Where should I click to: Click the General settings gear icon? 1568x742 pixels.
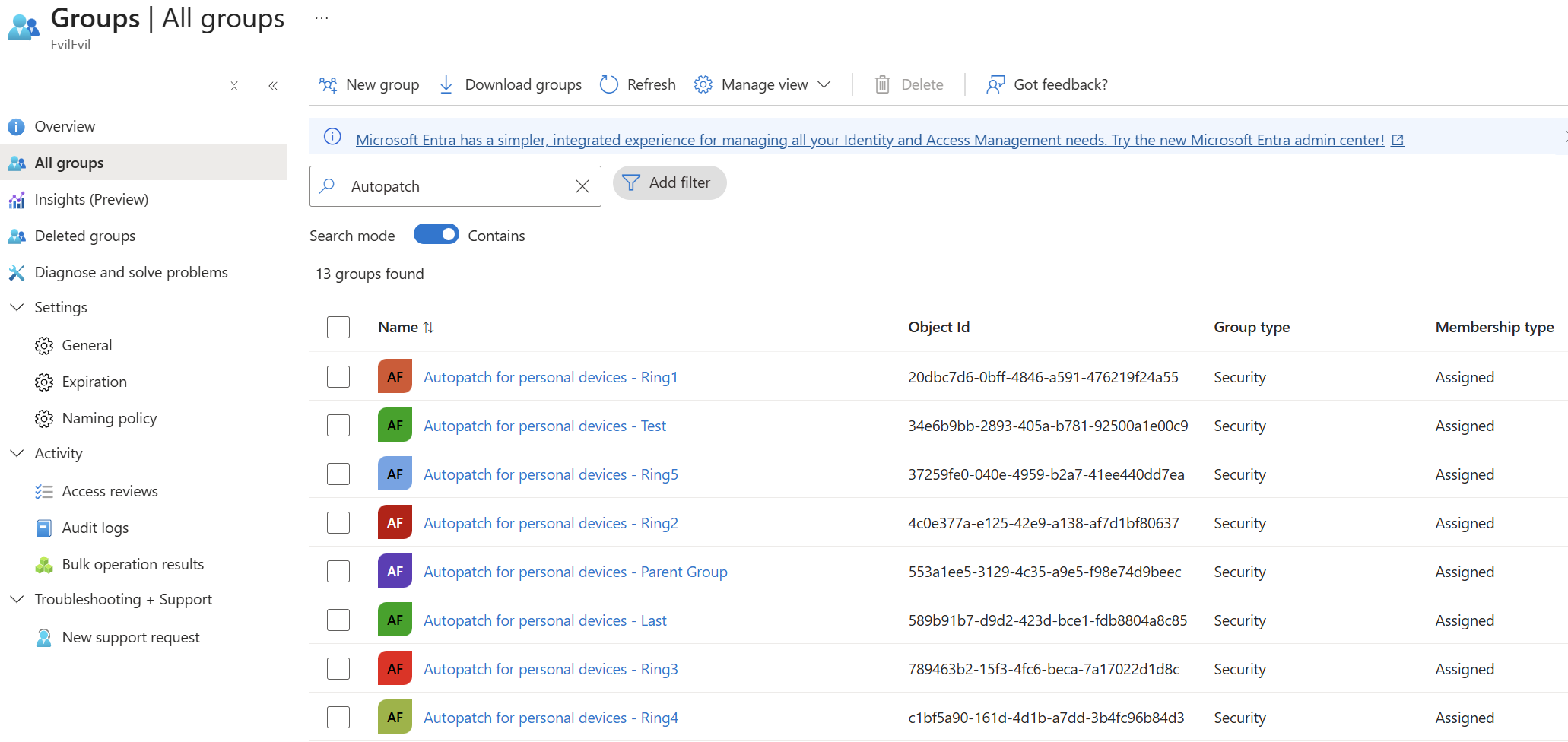coord(44,346)
